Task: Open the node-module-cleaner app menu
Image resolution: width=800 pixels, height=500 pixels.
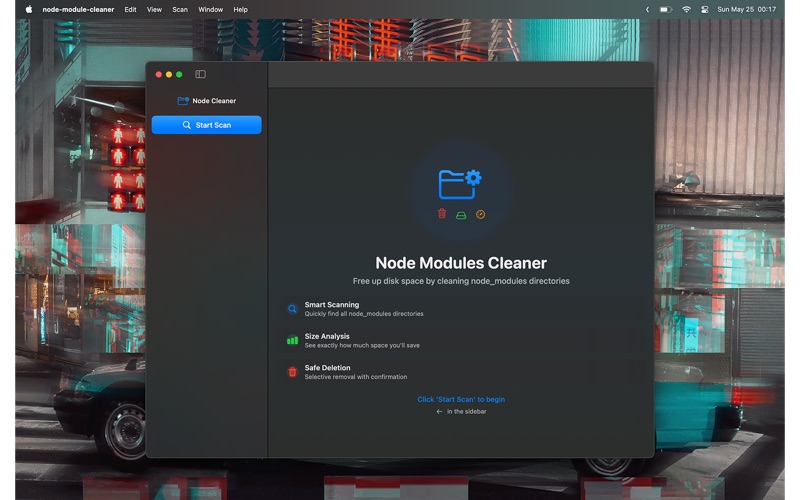Action: 78,9
